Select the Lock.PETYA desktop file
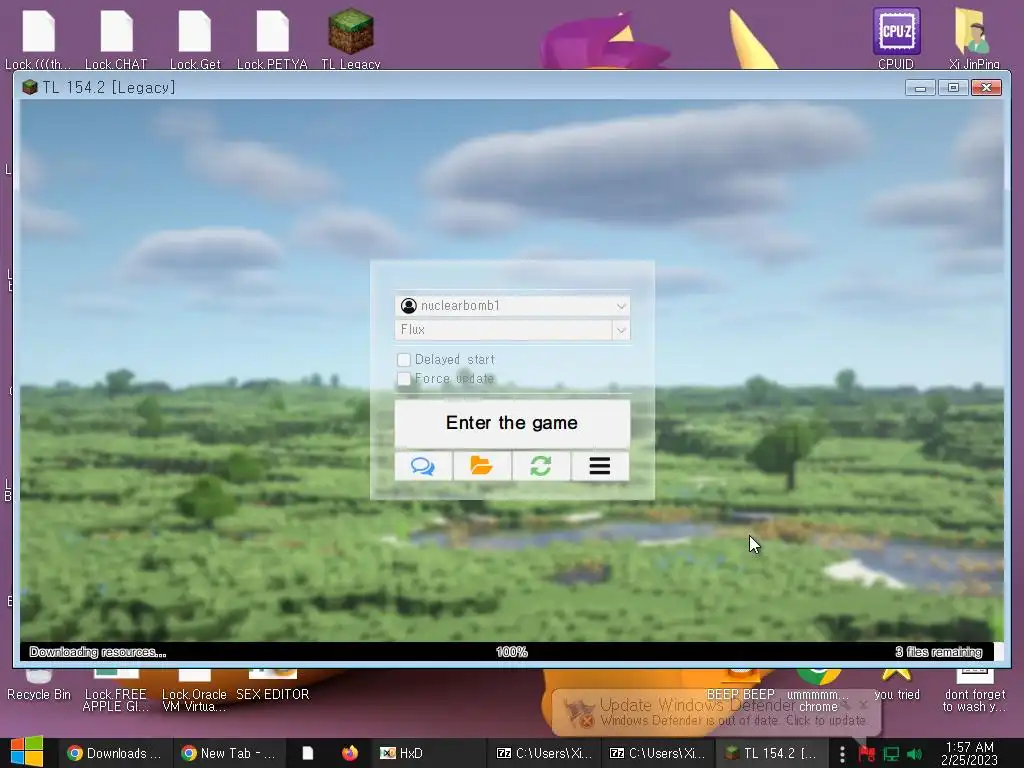This screenshot has height=768, width=1024. tap(272, 39)
